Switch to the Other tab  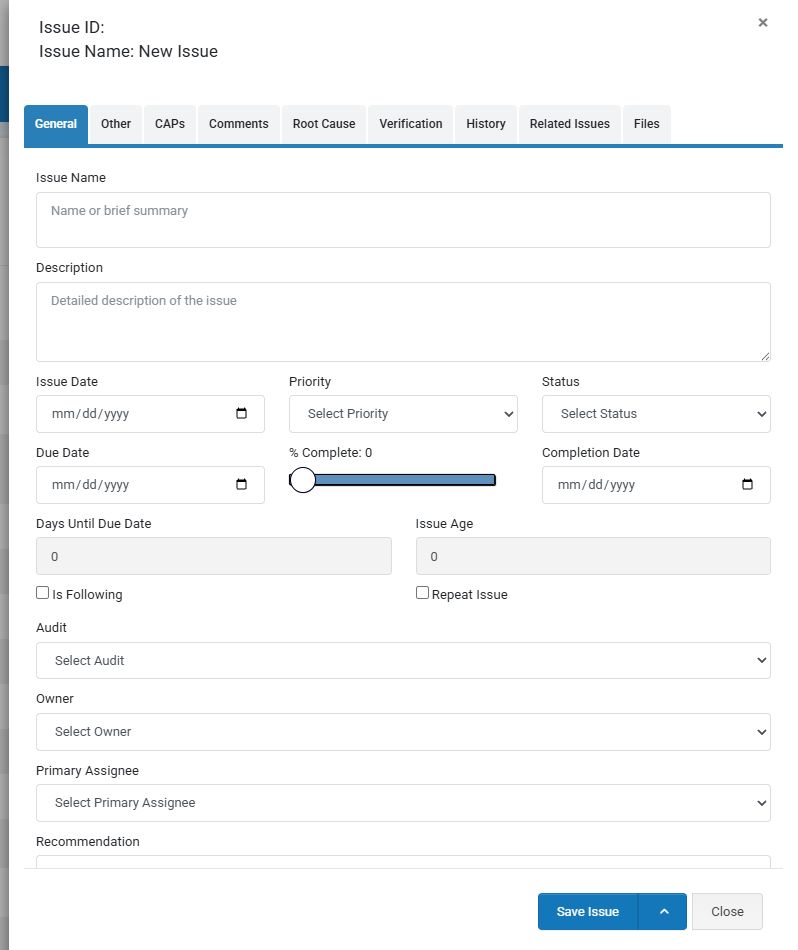tap(116, 124)
